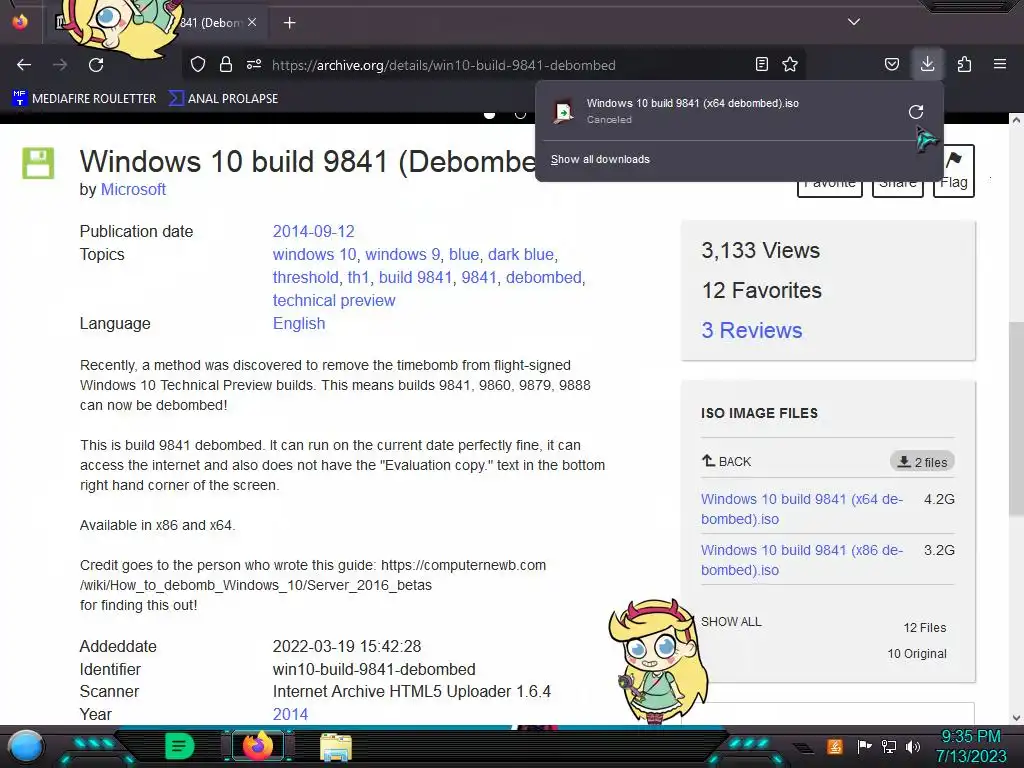Download the x64 debombed ISO link

[802, 509]
